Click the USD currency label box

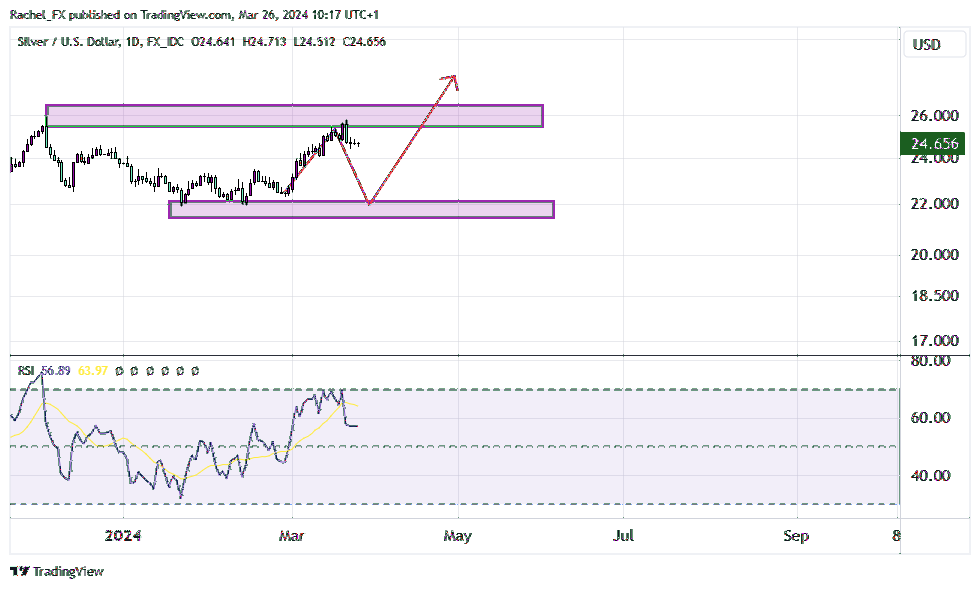coord(934,44)
